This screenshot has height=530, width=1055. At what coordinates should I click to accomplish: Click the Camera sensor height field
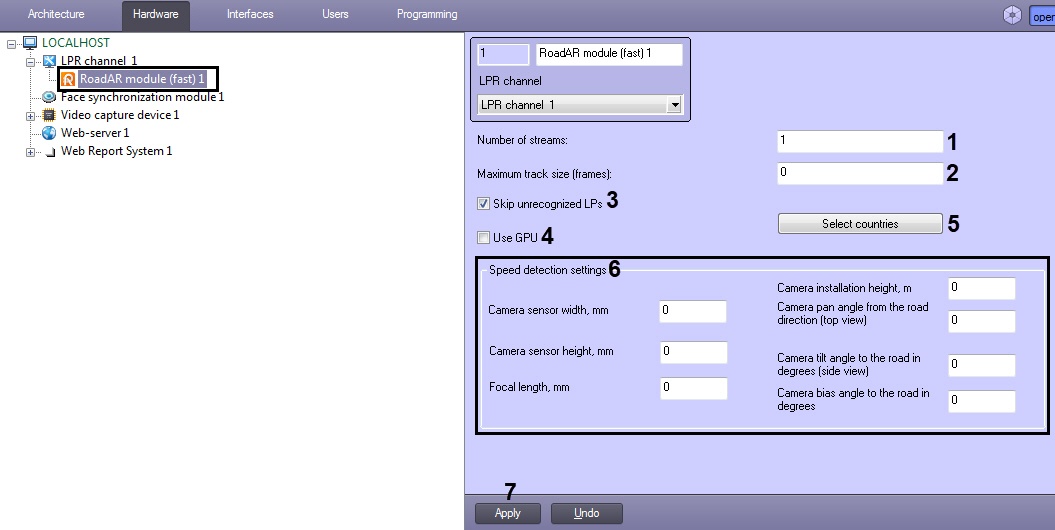tap(694, 352)
